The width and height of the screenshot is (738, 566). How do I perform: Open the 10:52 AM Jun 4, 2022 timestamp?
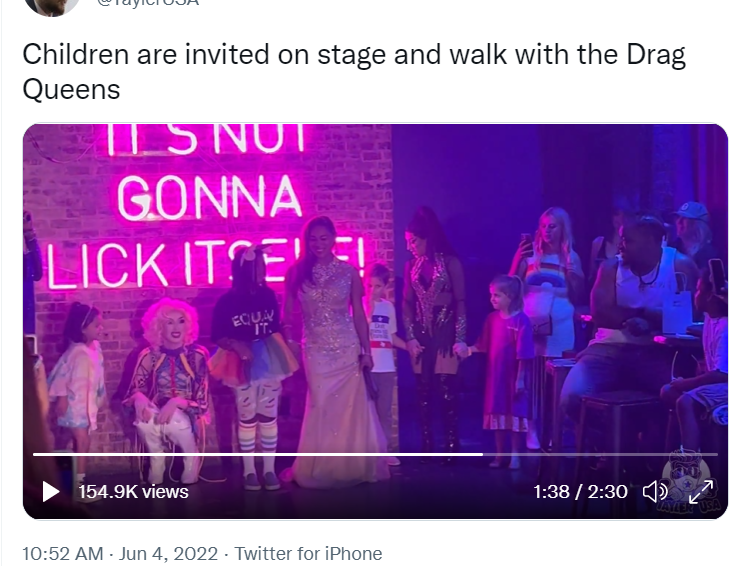point(120,553)
